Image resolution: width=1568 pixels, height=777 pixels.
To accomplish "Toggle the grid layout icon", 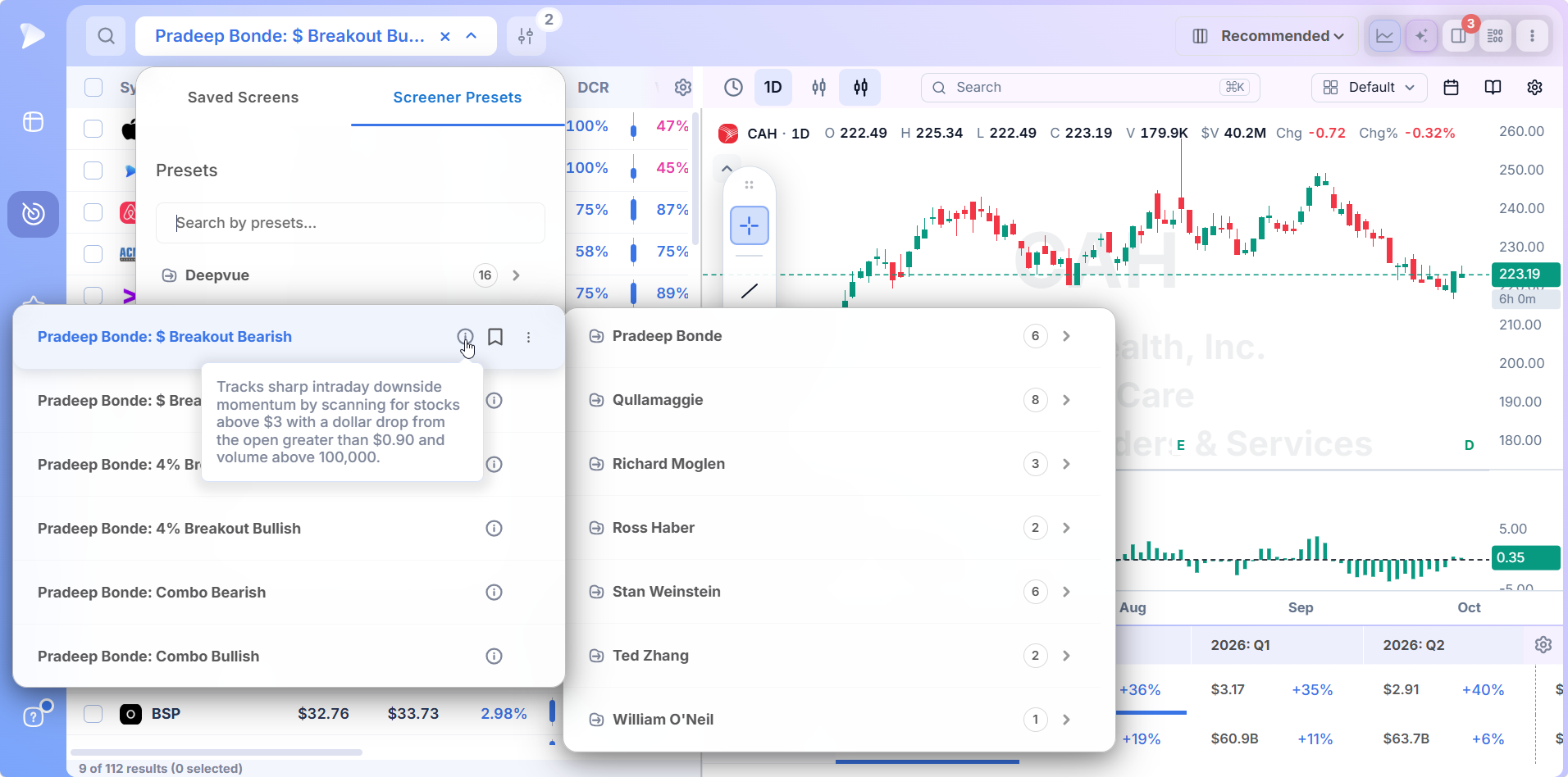I will pos(1496,36).
